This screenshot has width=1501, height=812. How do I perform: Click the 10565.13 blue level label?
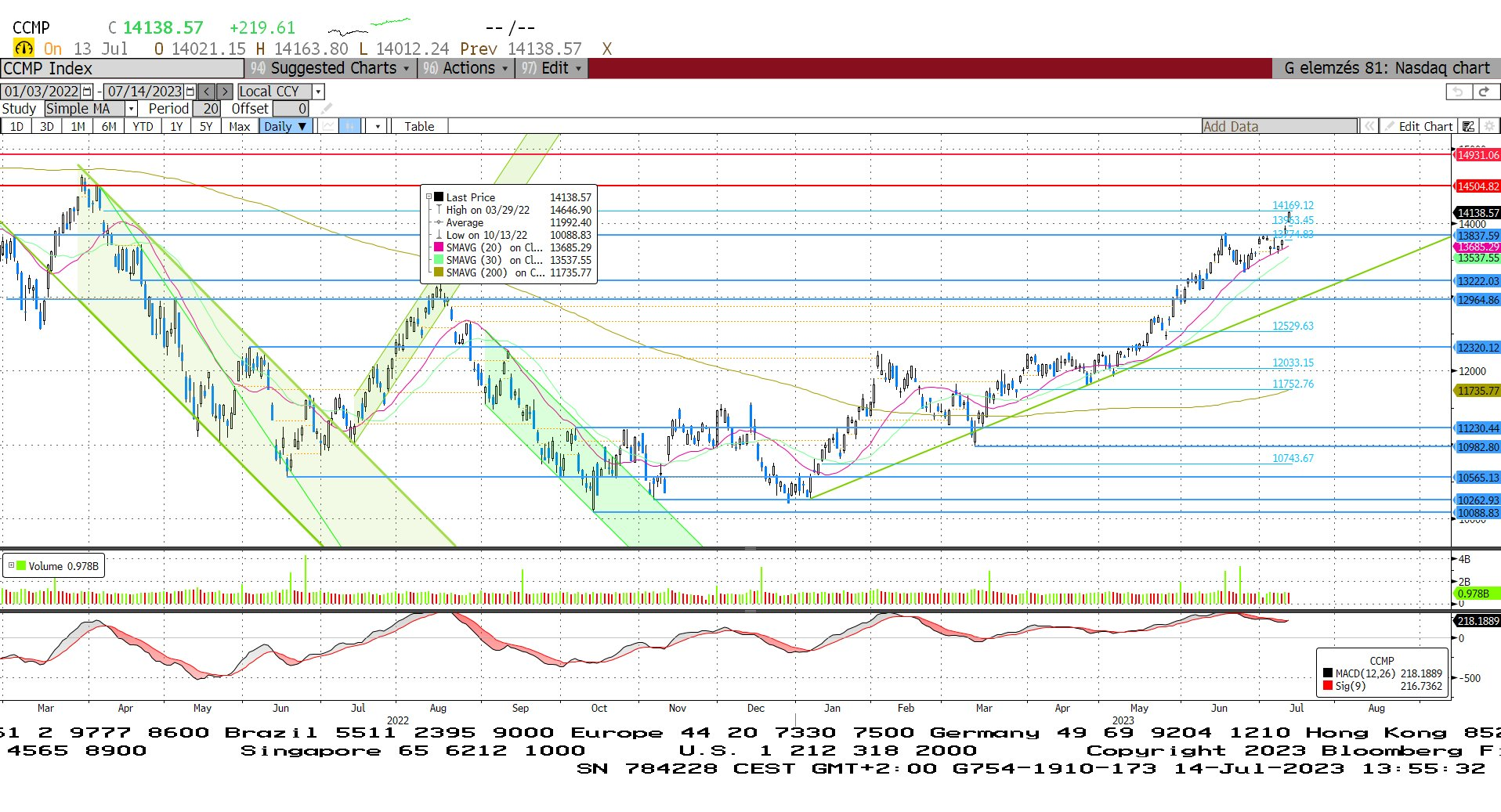point(1477,478)
